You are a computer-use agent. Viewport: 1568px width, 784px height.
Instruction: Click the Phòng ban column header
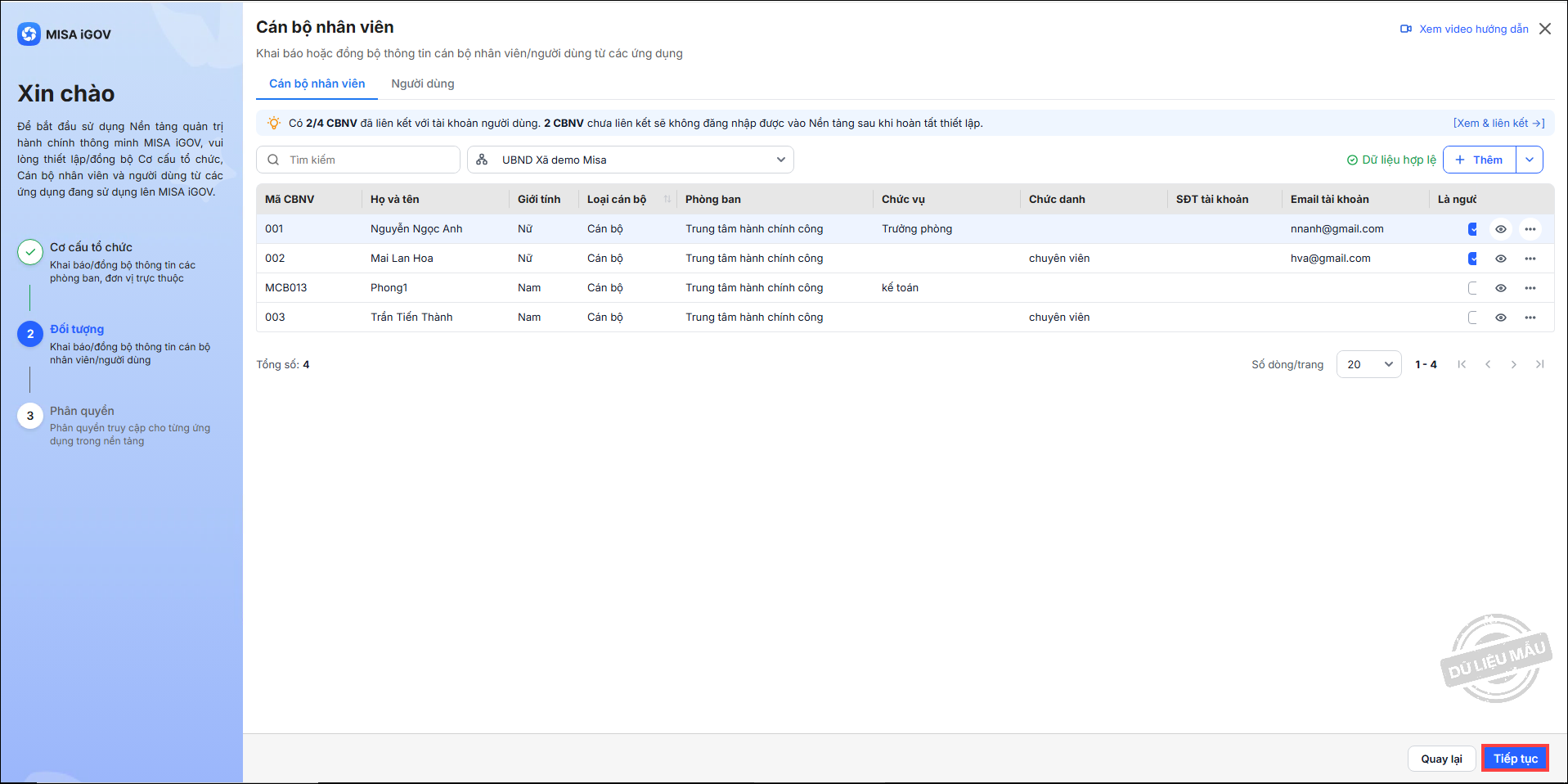[x=713, y=199]
